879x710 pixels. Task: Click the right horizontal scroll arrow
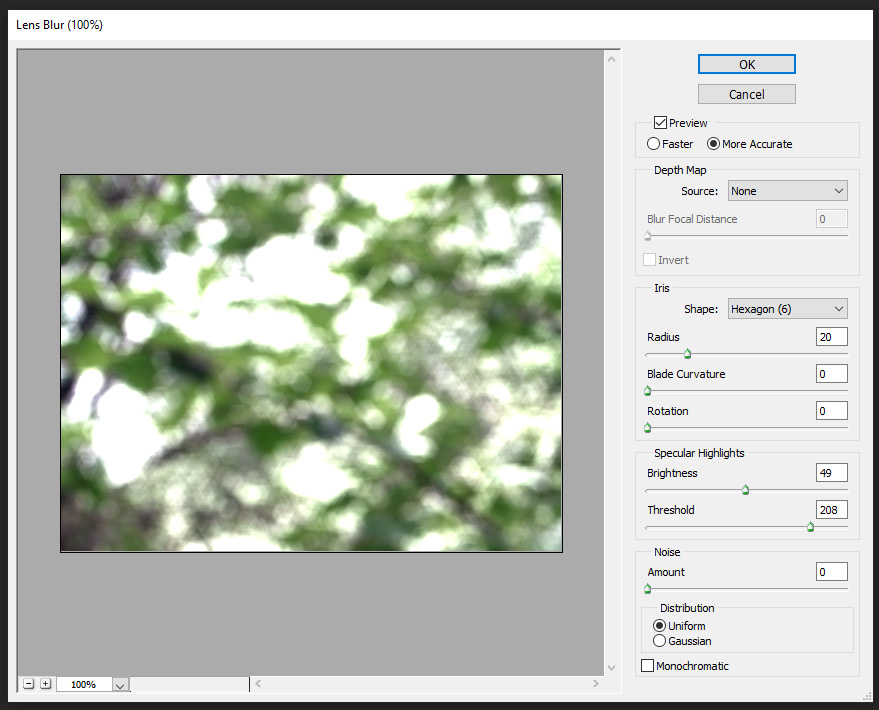pyautogui.click(x=597, y=684)
